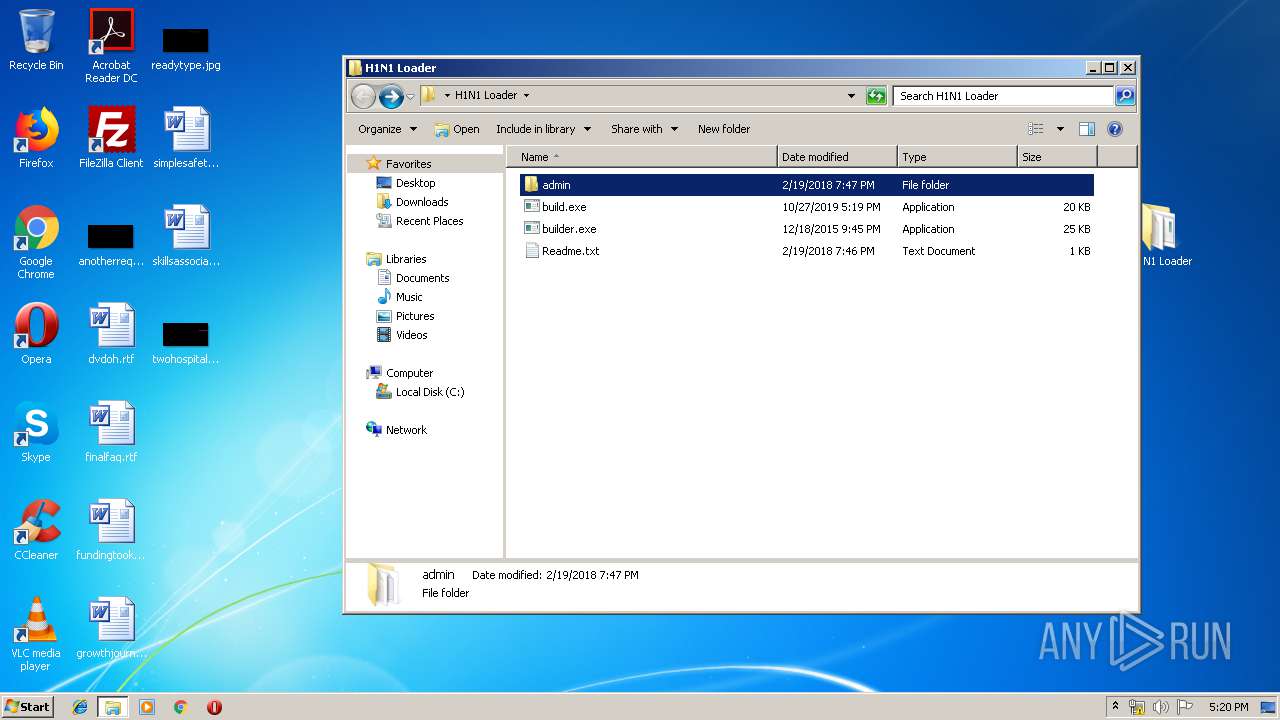The width and height of the screenshot is (1280, 720).
Task: Click the change view icon
Action: [x=1036, y=129]
